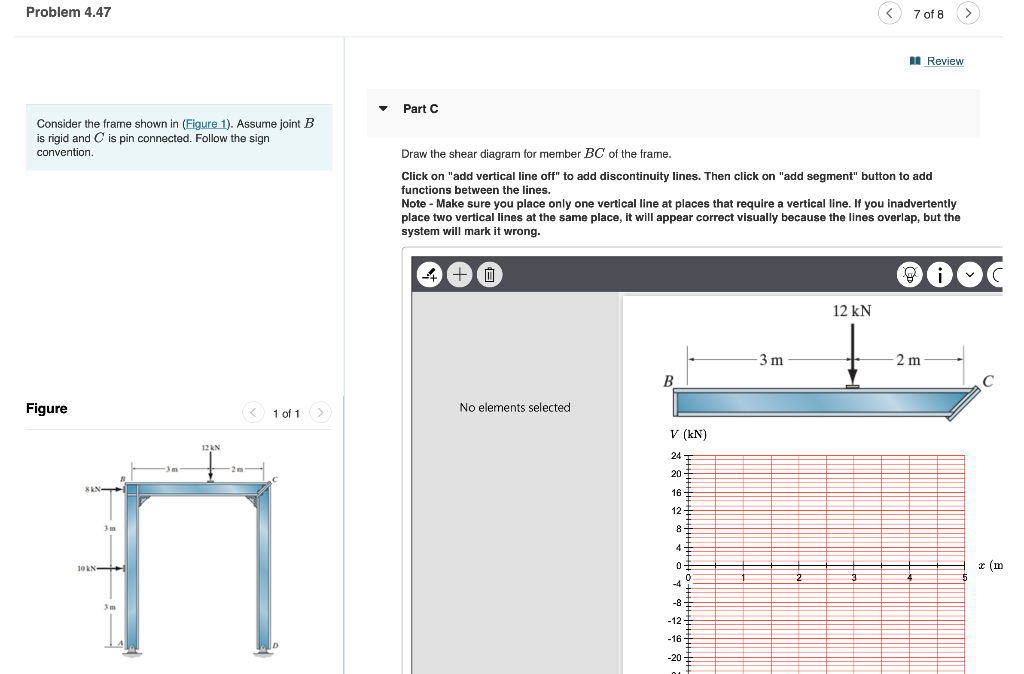Click the trash delete icon
The width and height of the screenshot is (1024, 674).
point(490,274)
